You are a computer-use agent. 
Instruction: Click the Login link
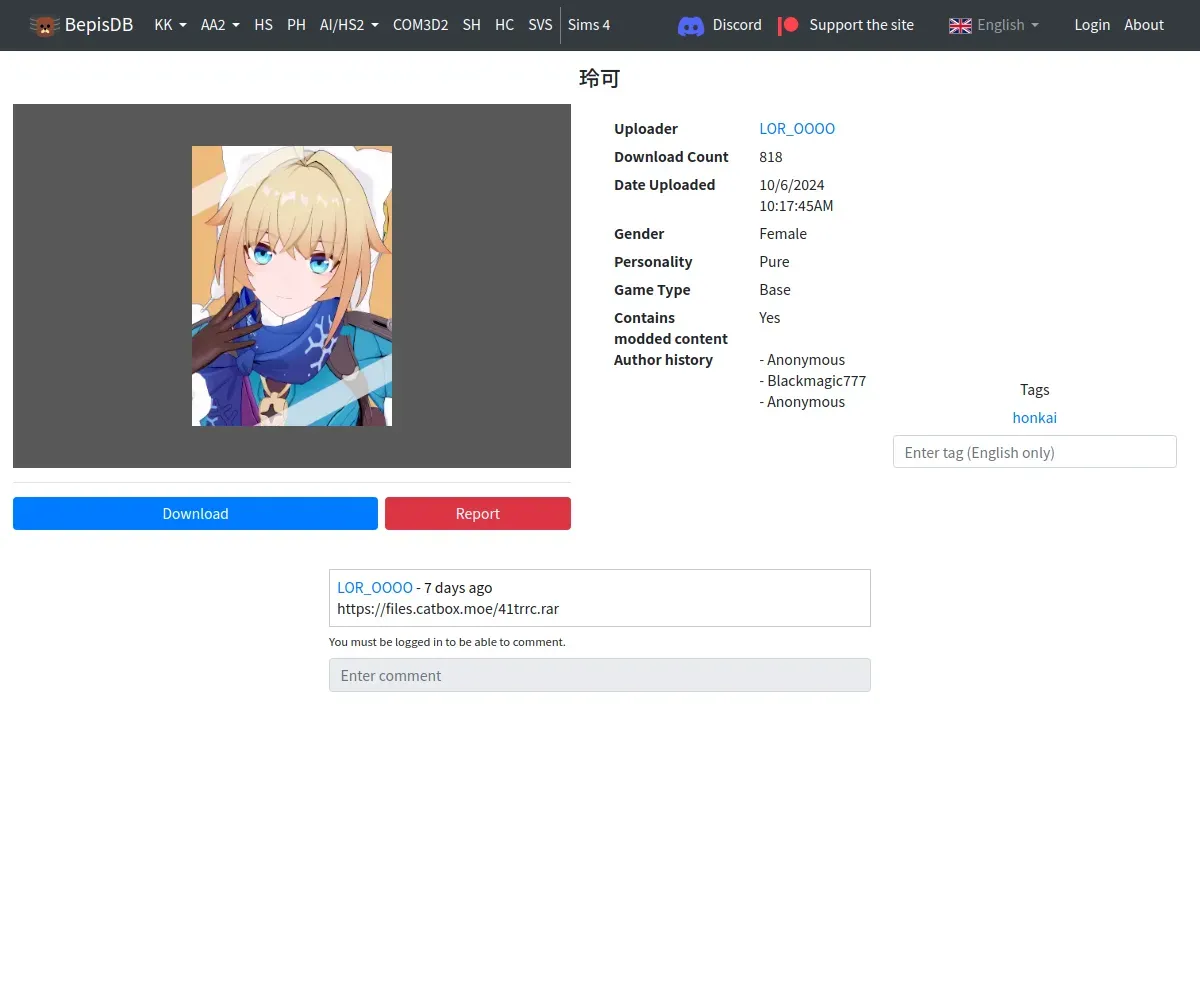tap(1092, 25)
